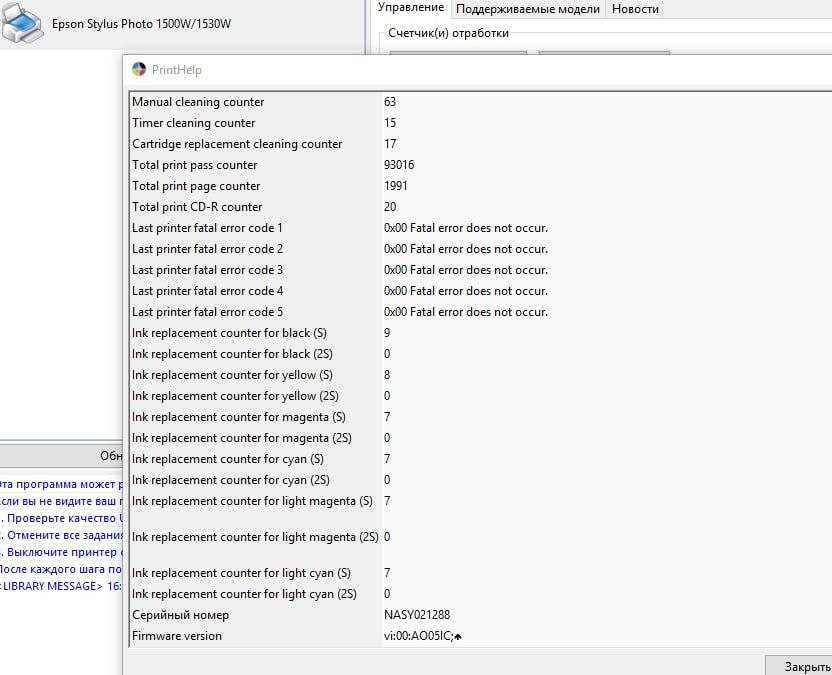
Task: Click Last printer fatal error code 4
Action: [207, 291]
